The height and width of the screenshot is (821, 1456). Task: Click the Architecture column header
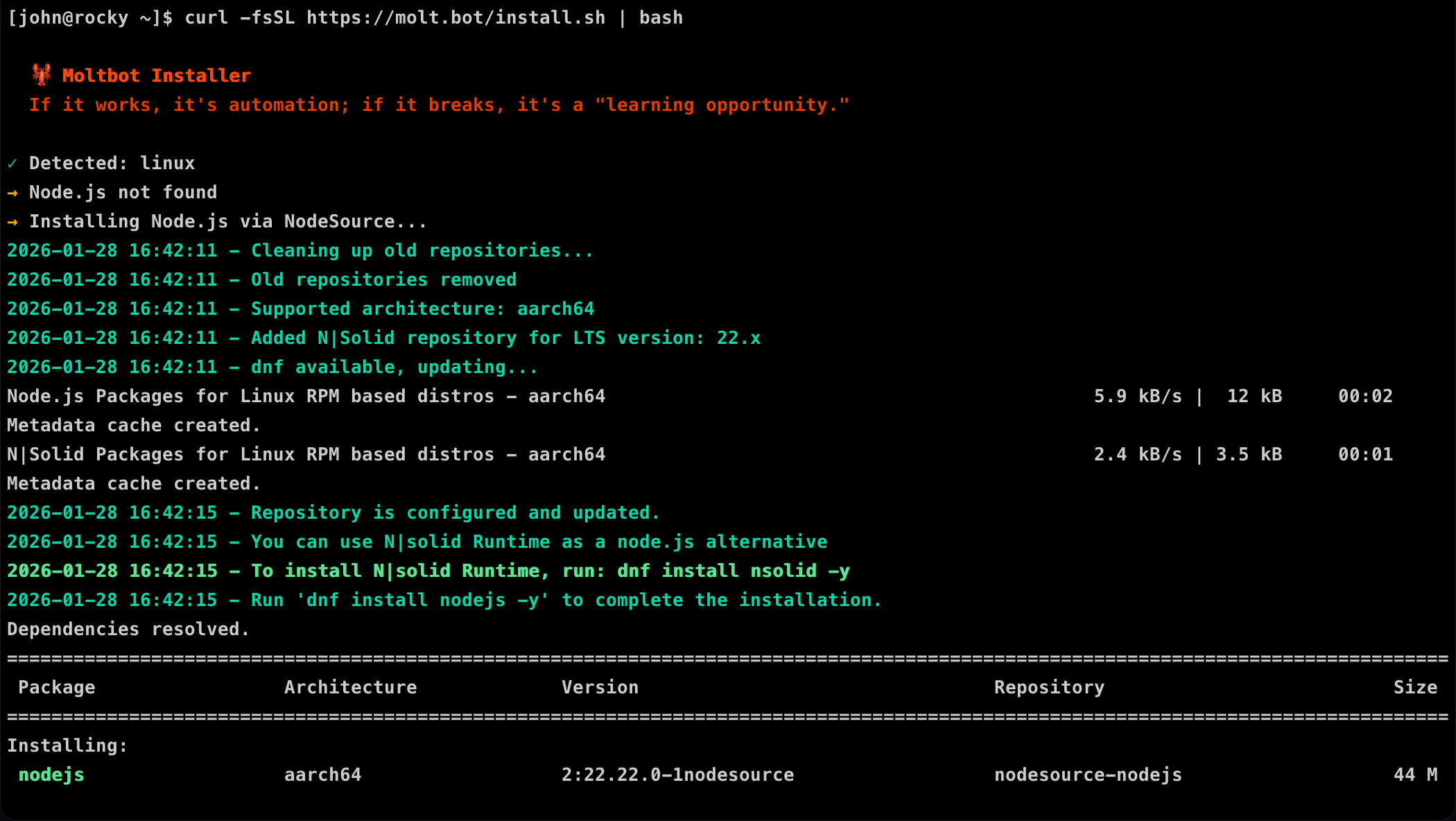350,687
